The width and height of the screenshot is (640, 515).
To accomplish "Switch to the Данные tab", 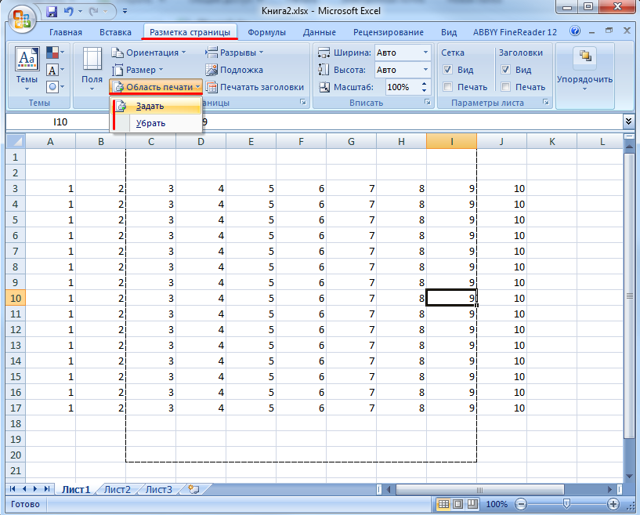I will click(319, 32).
